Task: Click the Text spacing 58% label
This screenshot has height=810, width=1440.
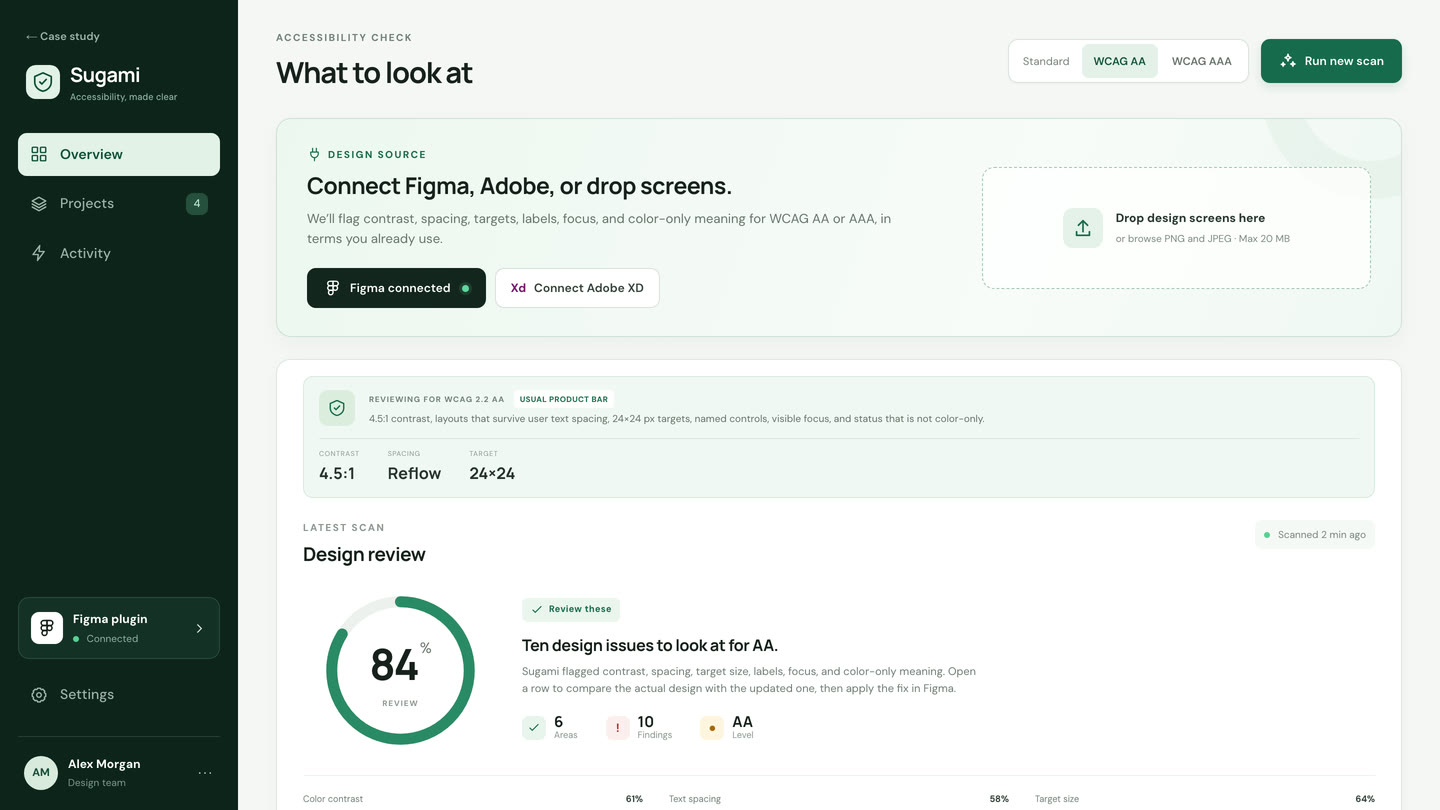Action: [x=839, y=799]
